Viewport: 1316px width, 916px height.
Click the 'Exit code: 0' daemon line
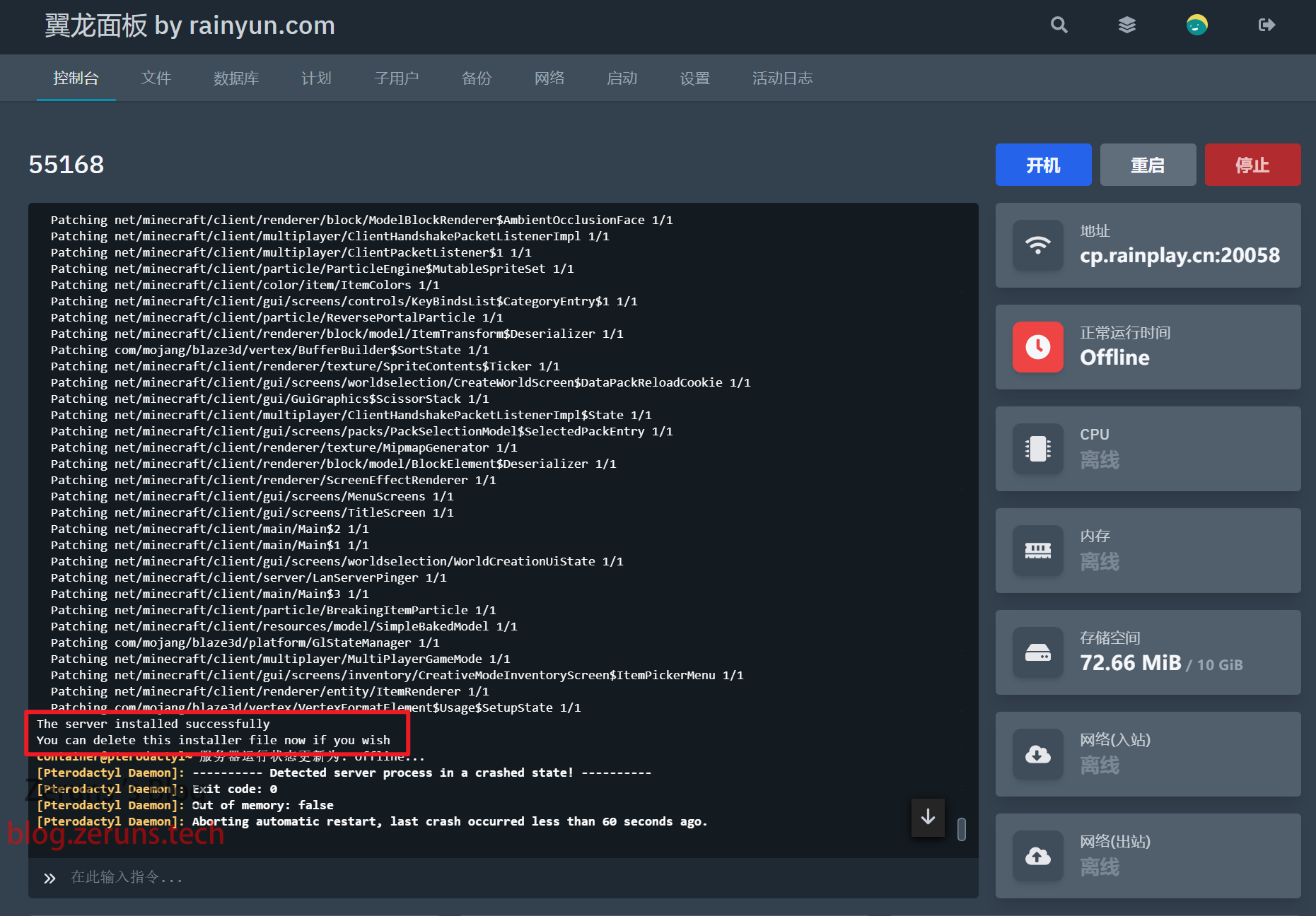tap(157, 789)
